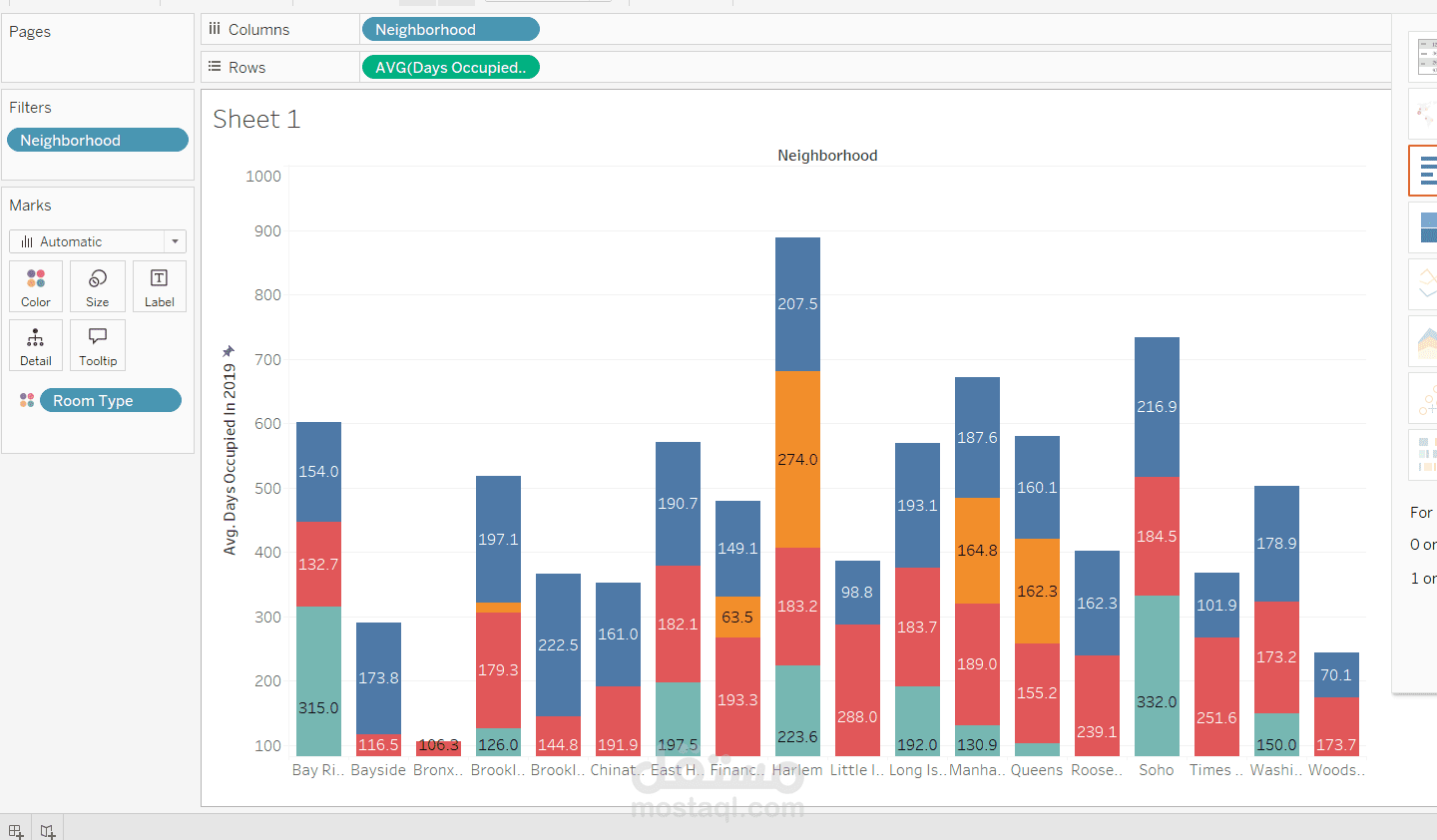Click the Soho label on the x-axis
1437x840 pixels.
coord(1157,770)
